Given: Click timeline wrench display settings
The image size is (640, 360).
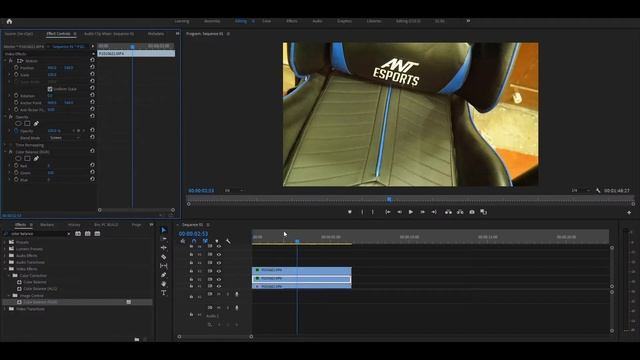Looking at the screenshot, I should click(x=228, y=241).
